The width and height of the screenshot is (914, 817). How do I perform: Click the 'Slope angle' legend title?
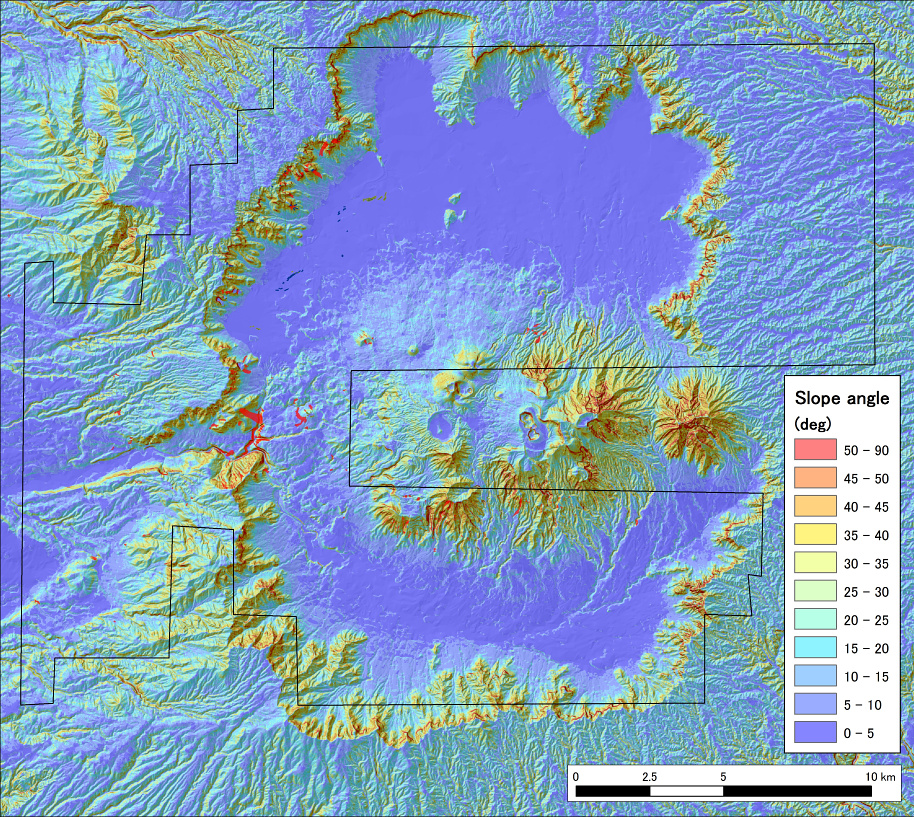click(842, 399)
